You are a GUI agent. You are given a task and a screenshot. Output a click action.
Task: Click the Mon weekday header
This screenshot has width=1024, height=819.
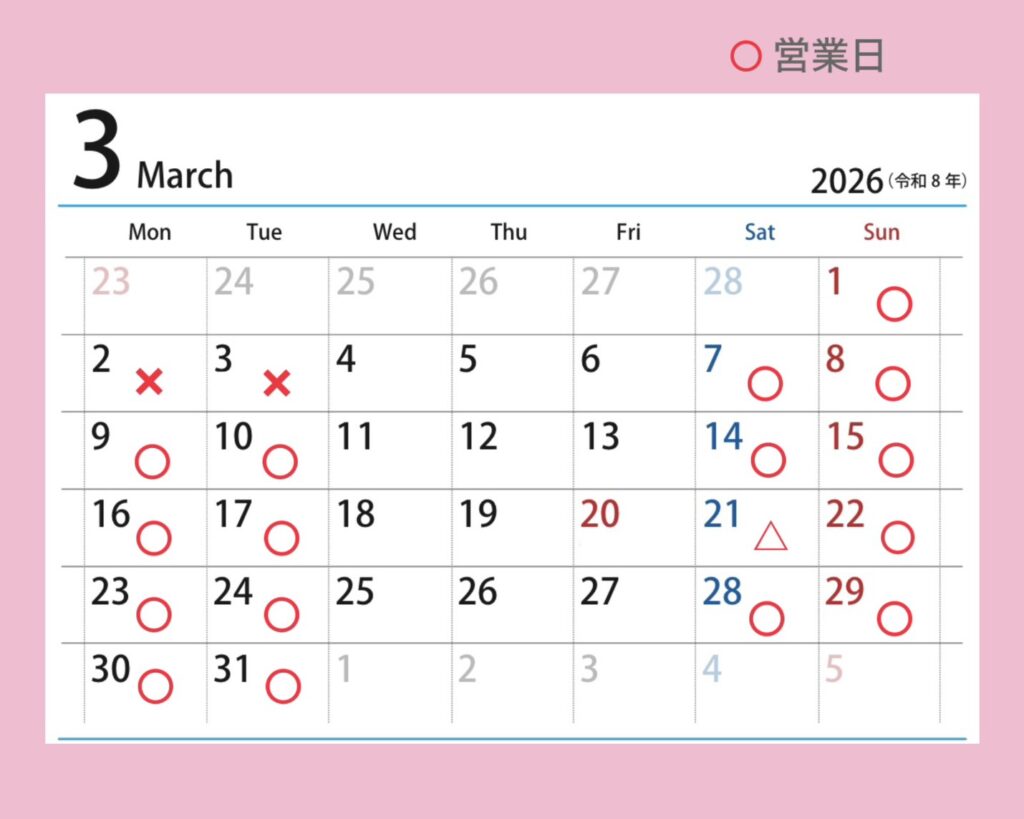coord(150,232)
